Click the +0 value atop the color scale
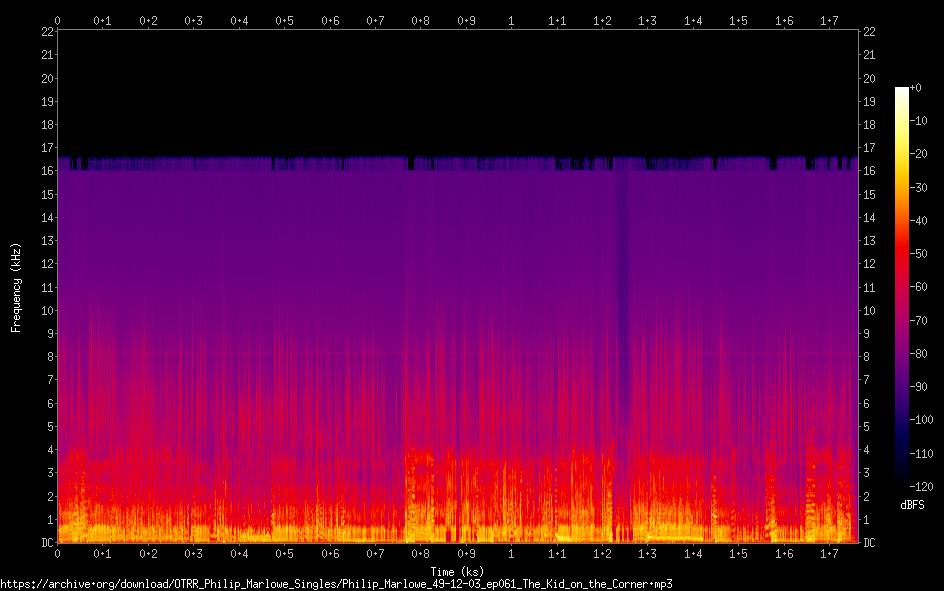Viewport: 944px width, 591px height. click(x=916, y=88)
